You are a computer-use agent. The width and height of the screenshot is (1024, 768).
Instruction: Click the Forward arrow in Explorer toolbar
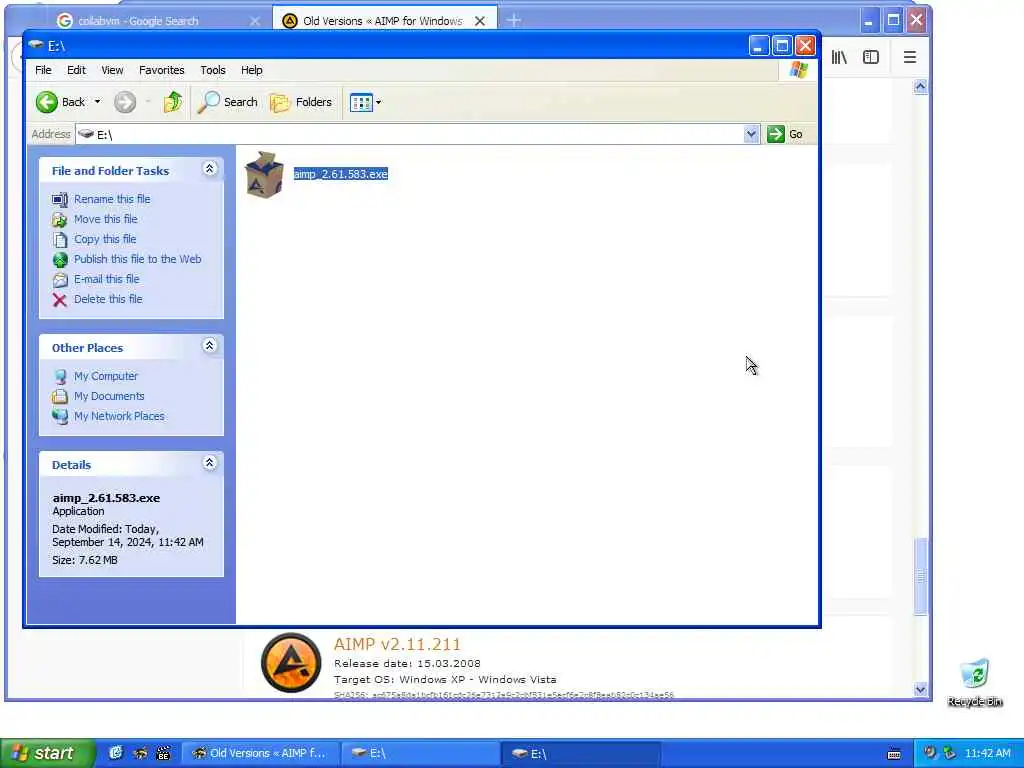(125, 102)
